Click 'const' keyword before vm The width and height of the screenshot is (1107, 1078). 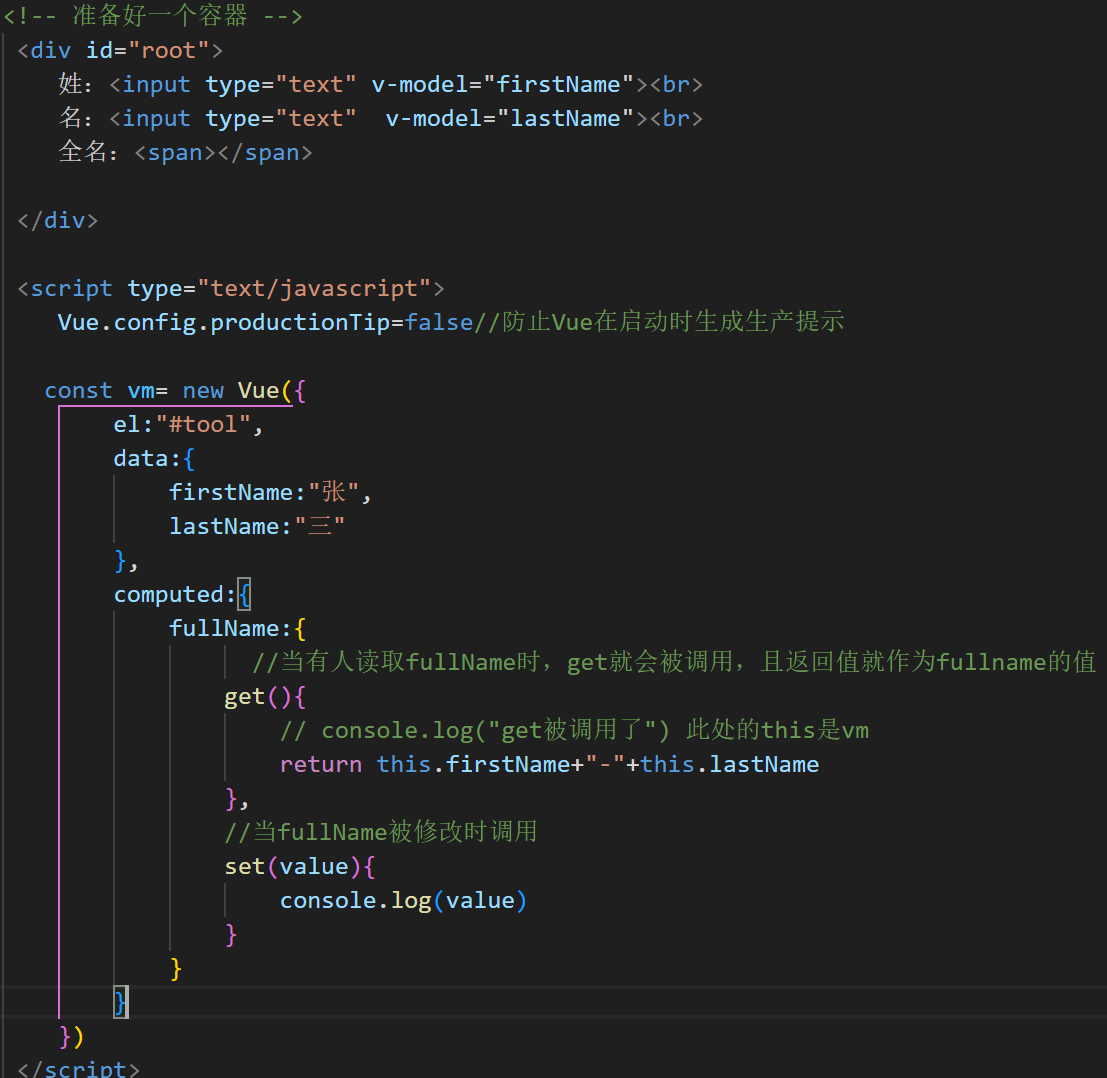[78, 390]
